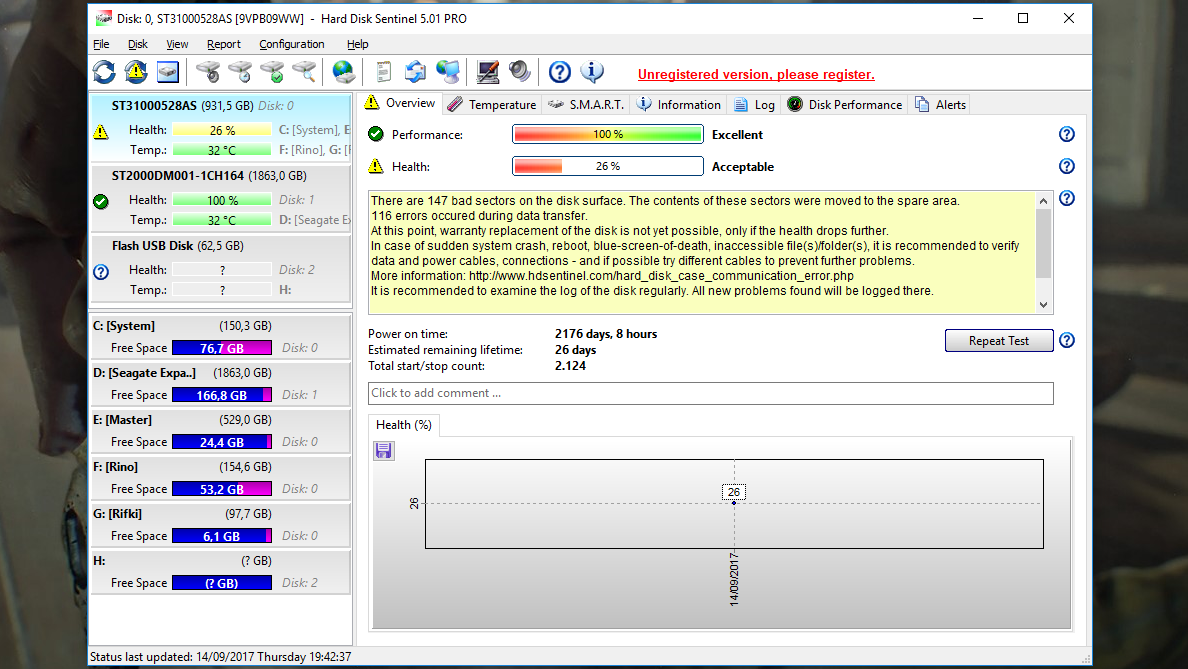Screen dimensions: 1188x669
Task: Open the File menu
Action: tap(101, 44)
